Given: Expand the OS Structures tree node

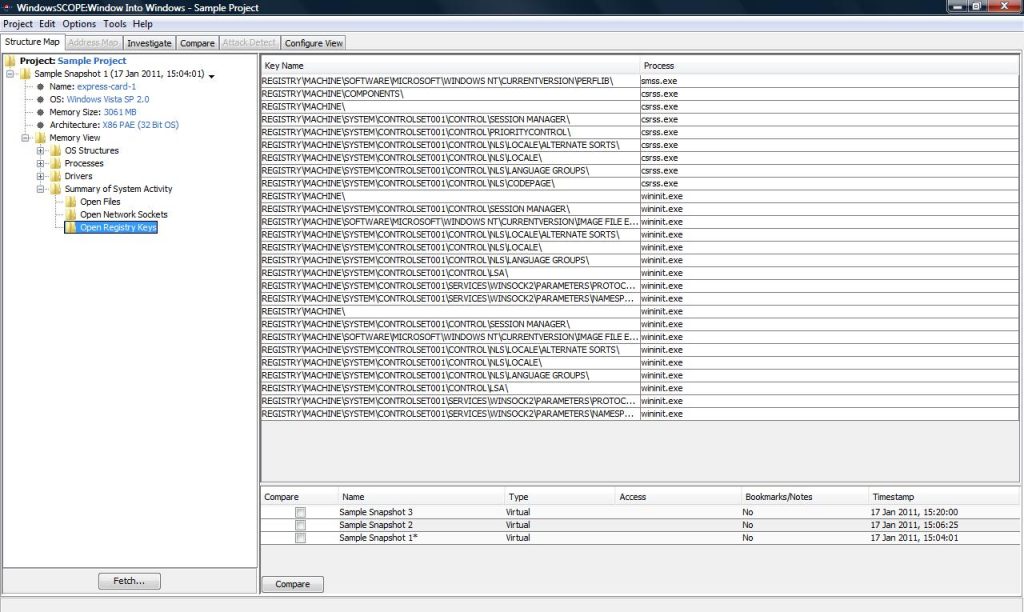Looking at the screenshot, I should coord(40,151).
